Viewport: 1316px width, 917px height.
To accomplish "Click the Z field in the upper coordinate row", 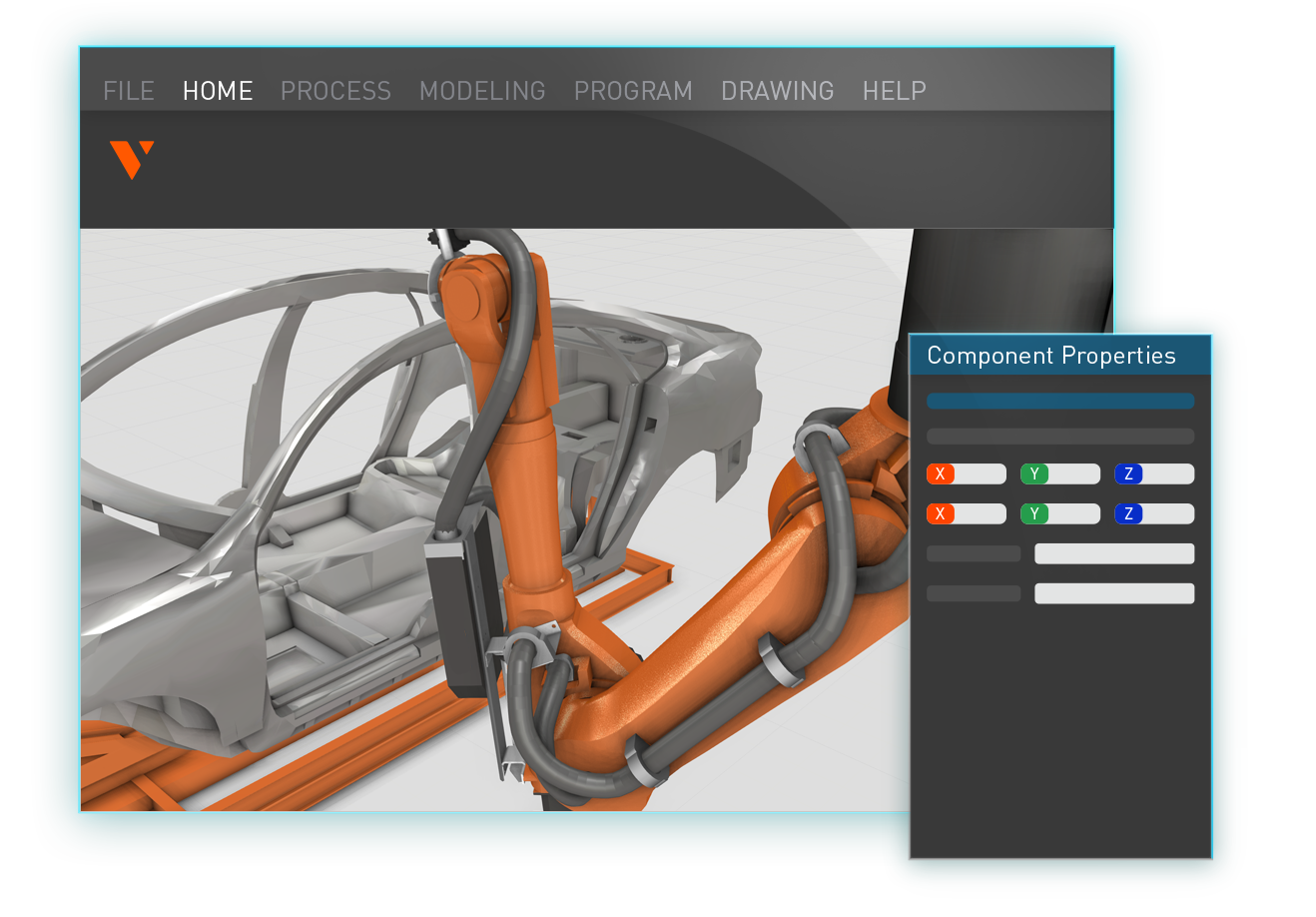I will click(x=1154, y=474).
